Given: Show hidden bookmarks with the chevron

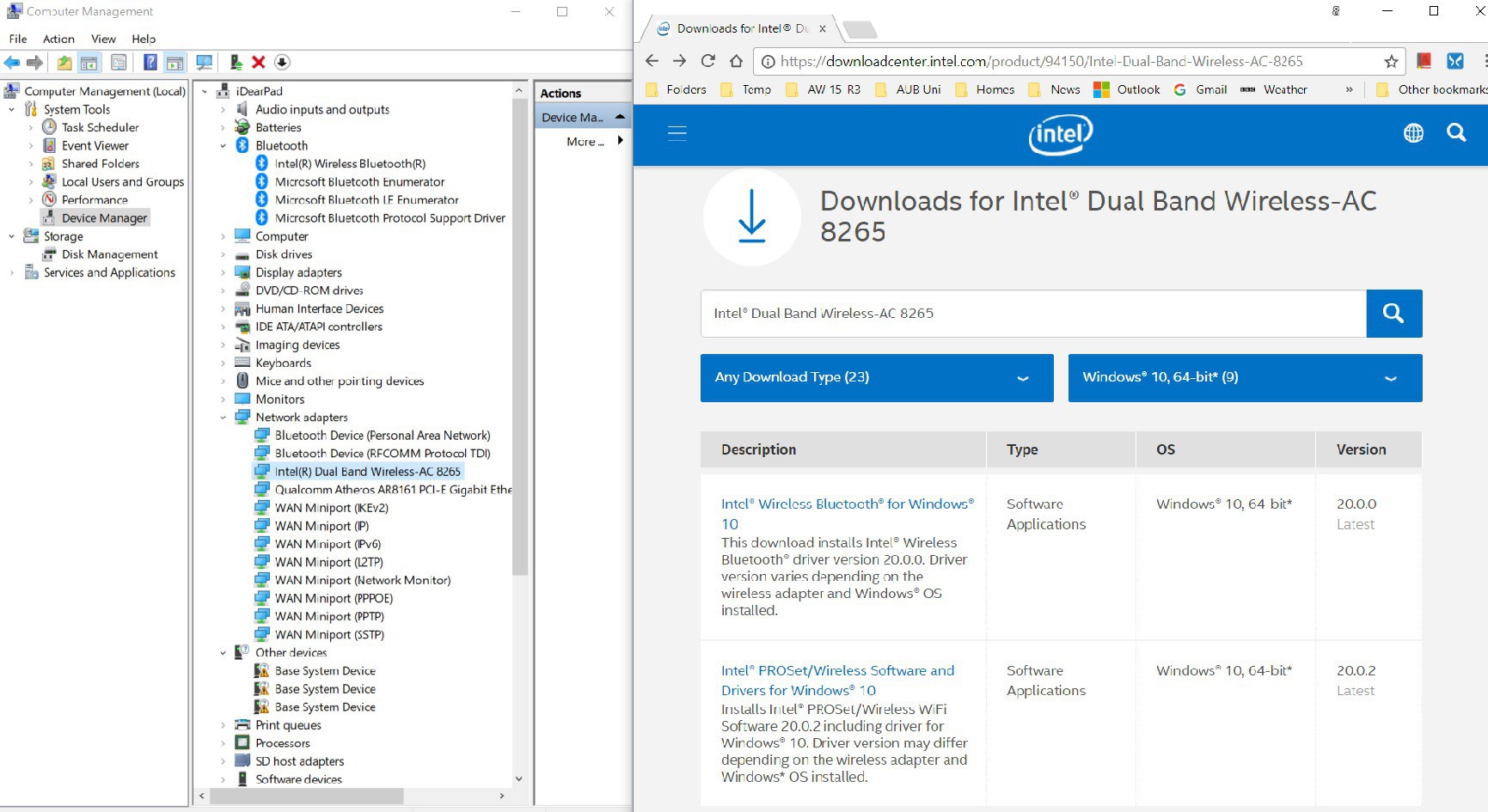Looking at the screenshot, I should (1349, 89).
